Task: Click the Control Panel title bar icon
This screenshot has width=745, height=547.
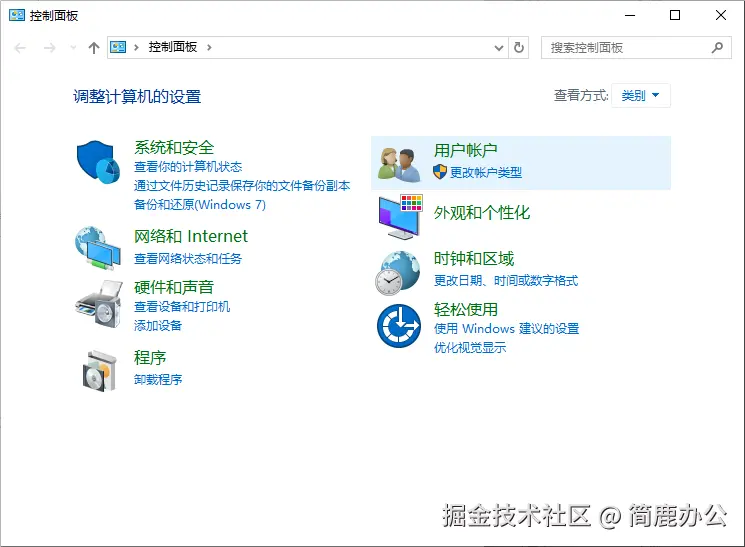Action: (17, 15)
